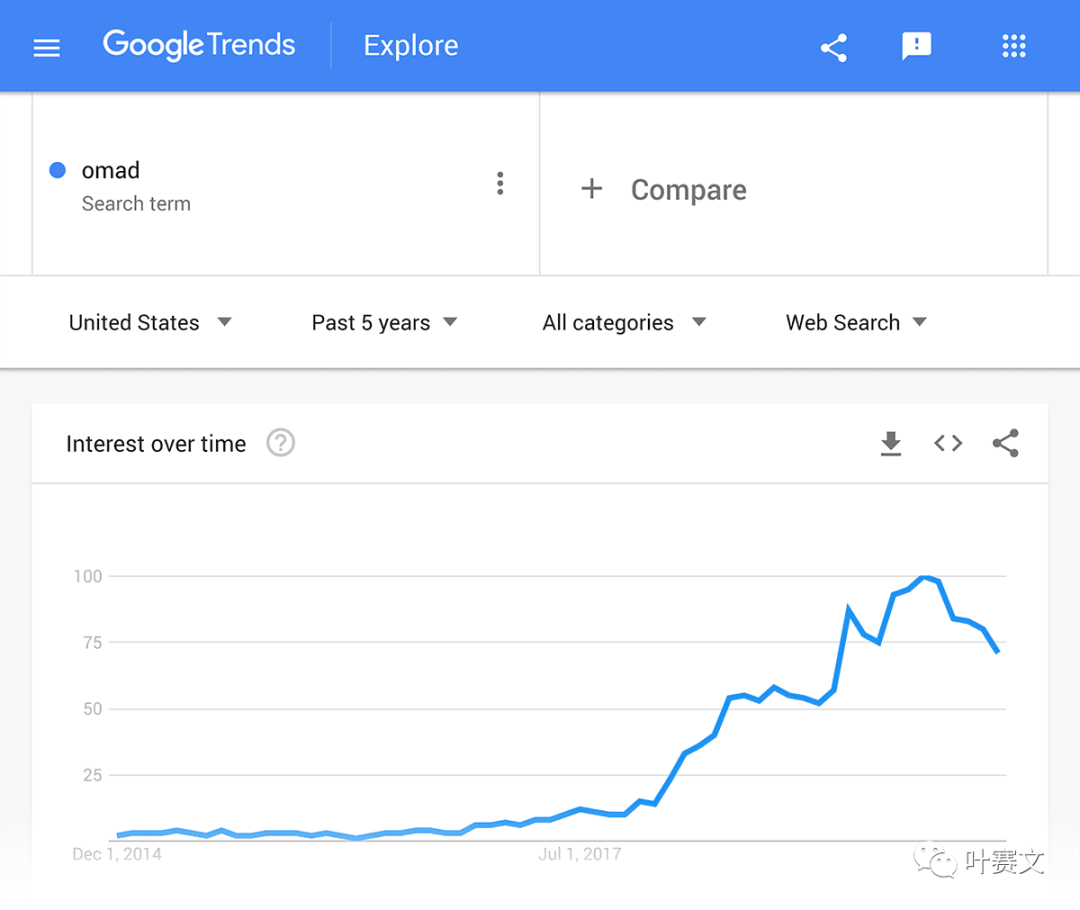
Task: Click the chart peak near 100
Action: pos(924,577)
